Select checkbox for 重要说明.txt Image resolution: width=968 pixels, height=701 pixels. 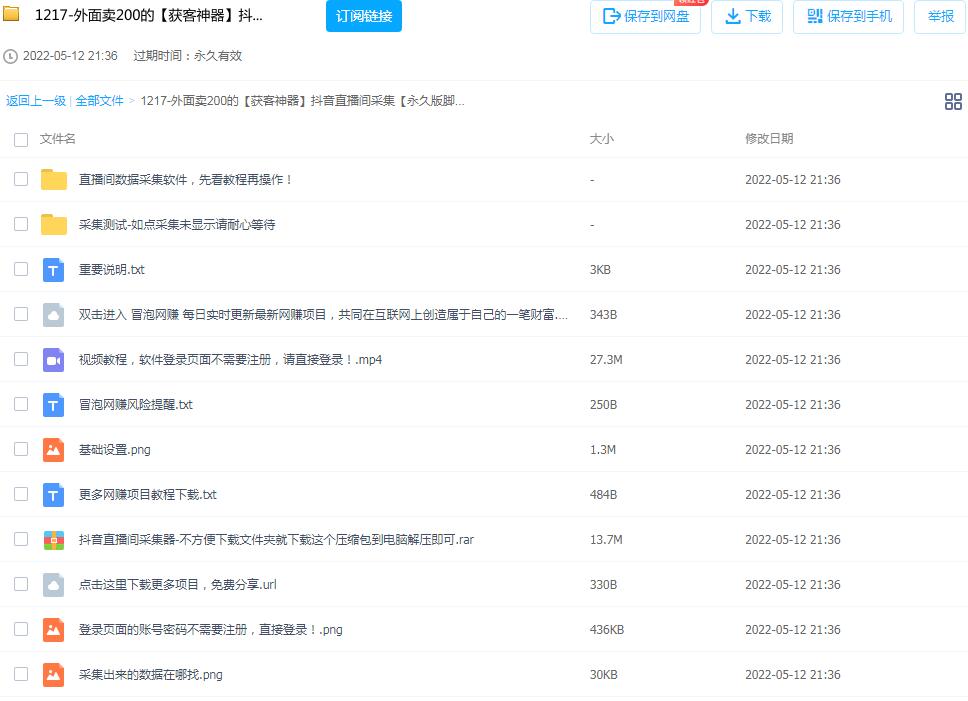[x=21, y=269]
